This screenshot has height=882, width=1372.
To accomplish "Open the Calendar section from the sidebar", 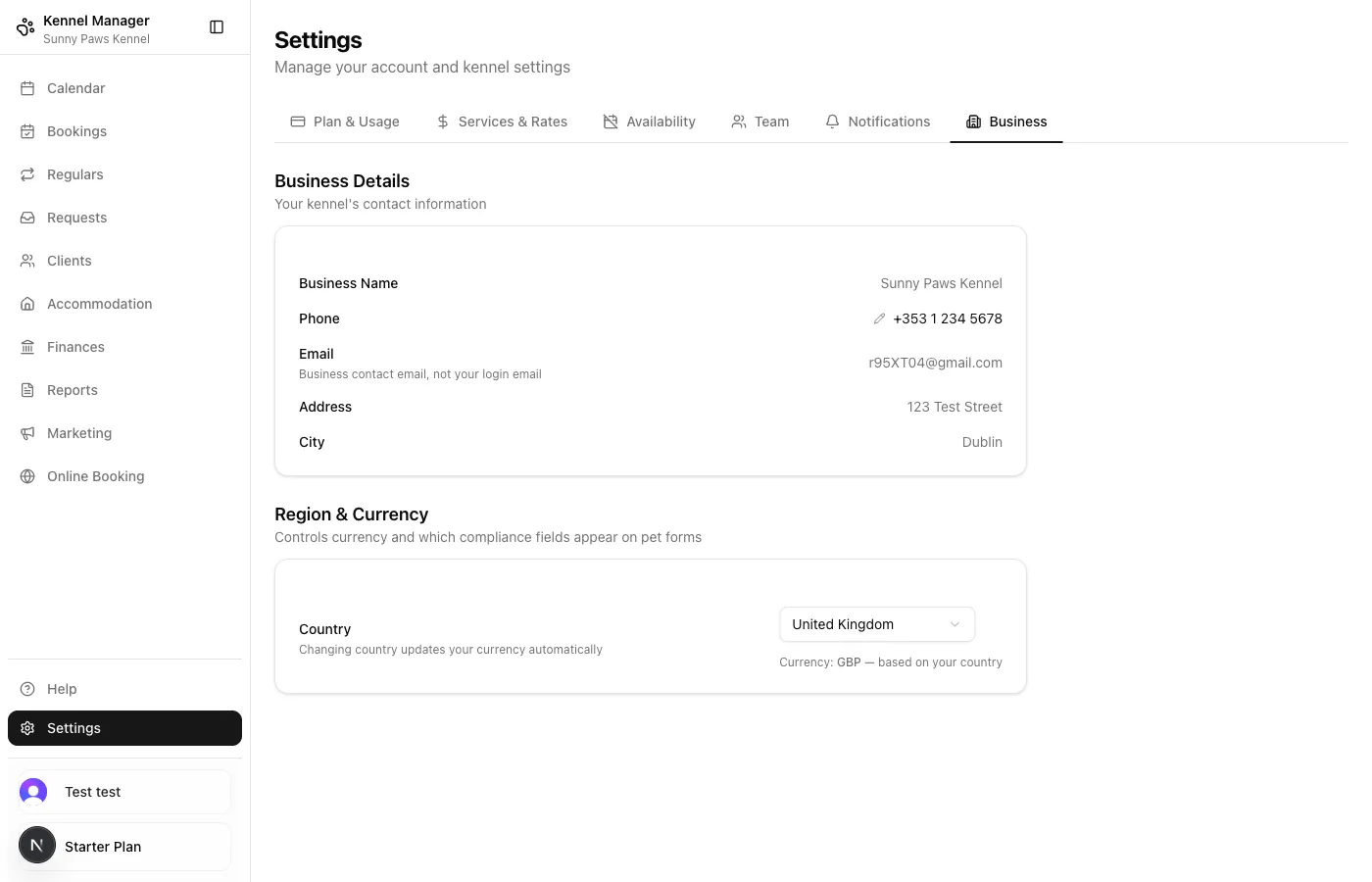I will (x=75, y=88).
